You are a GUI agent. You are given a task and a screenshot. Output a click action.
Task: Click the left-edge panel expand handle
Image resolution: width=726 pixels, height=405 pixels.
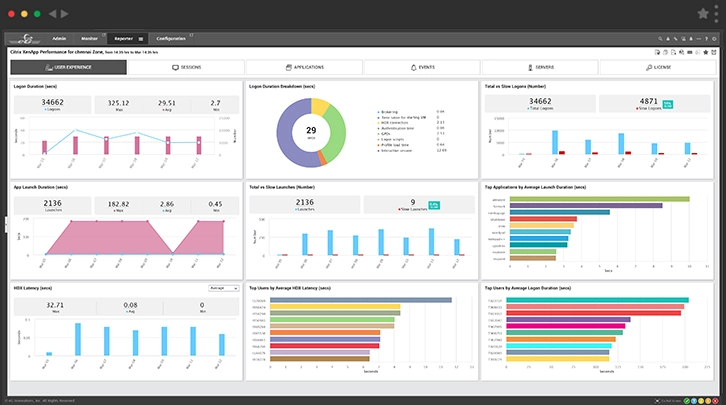pos(6,224)
